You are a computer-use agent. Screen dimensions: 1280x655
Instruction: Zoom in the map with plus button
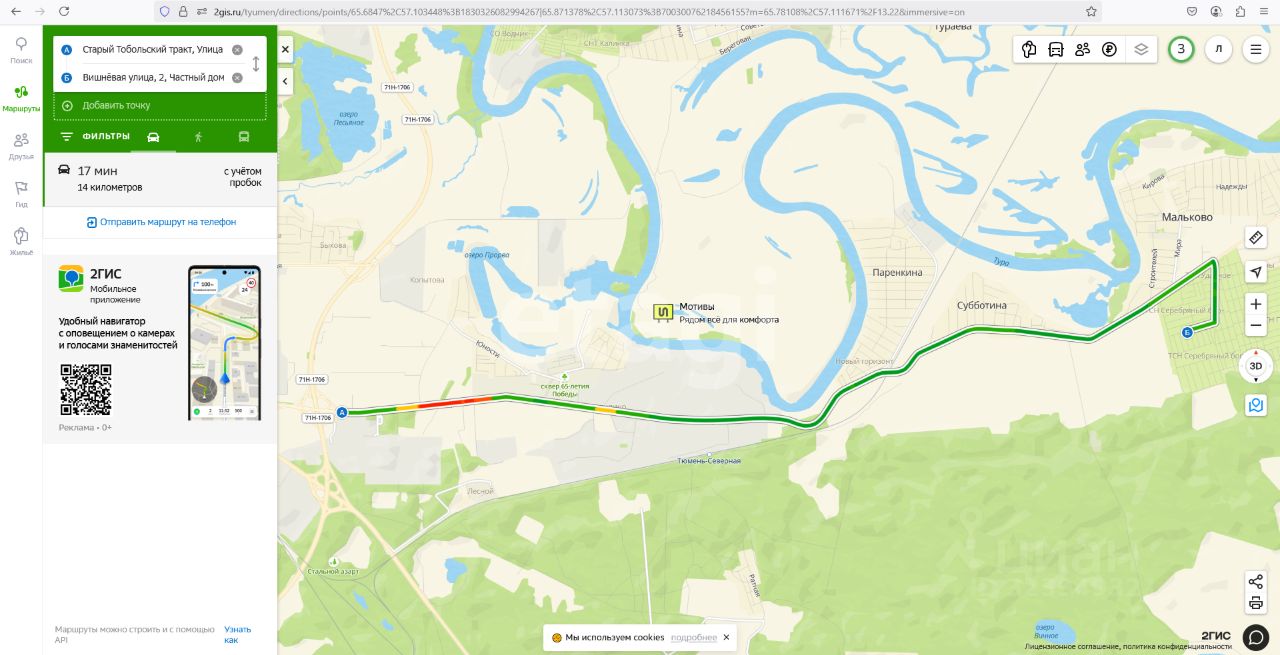point(1256,304)
